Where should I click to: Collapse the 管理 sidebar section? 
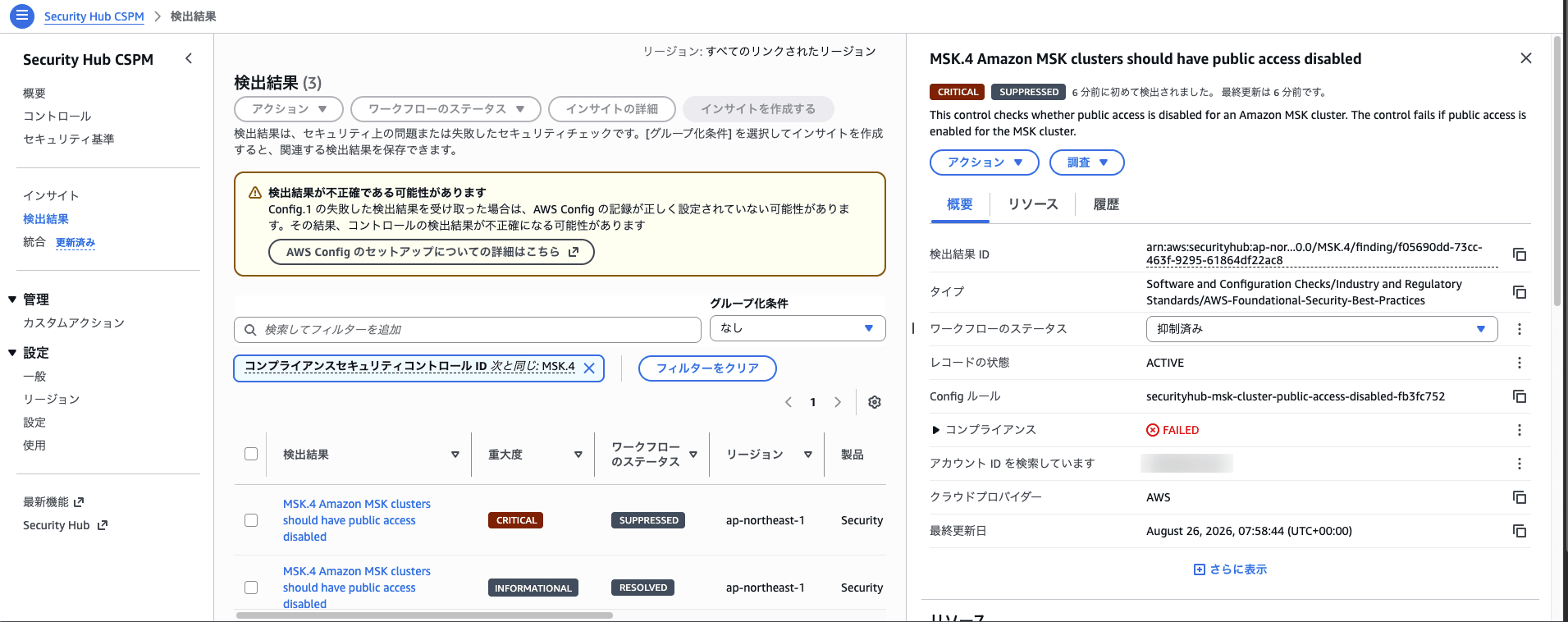click(x=12, y=300)
